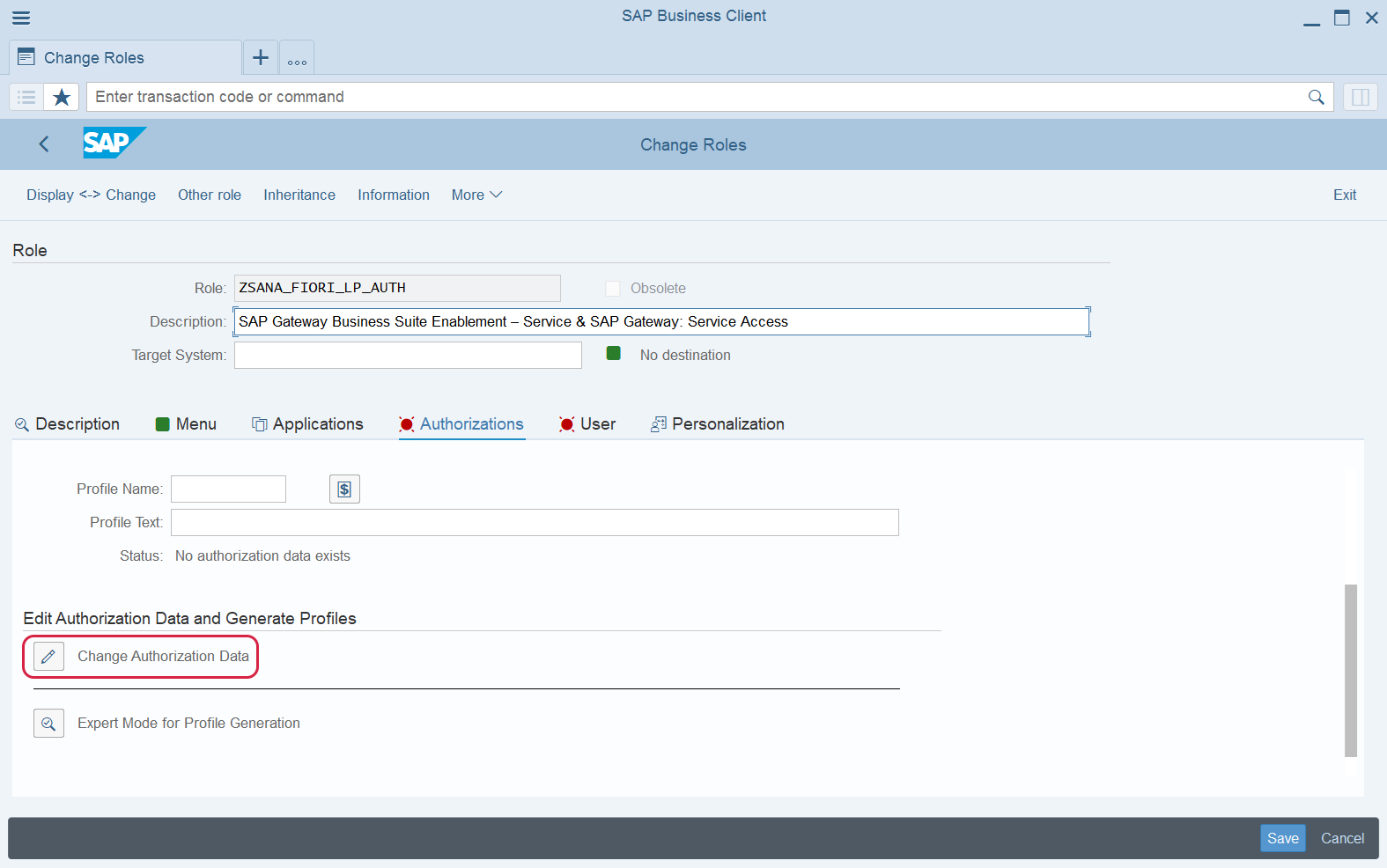
Task: Open the tab overflow ellipsis menu
Action: (x=297, y=58)
